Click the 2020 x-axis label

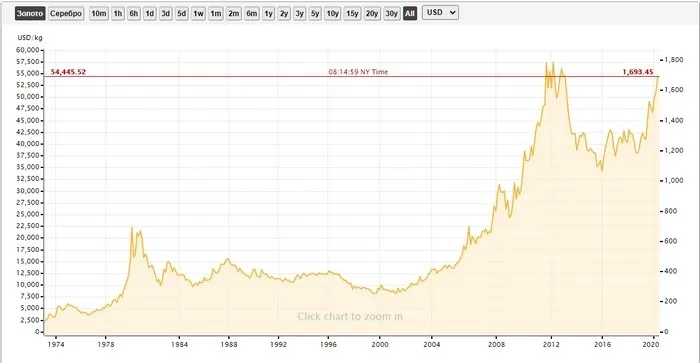coord(651,344)
